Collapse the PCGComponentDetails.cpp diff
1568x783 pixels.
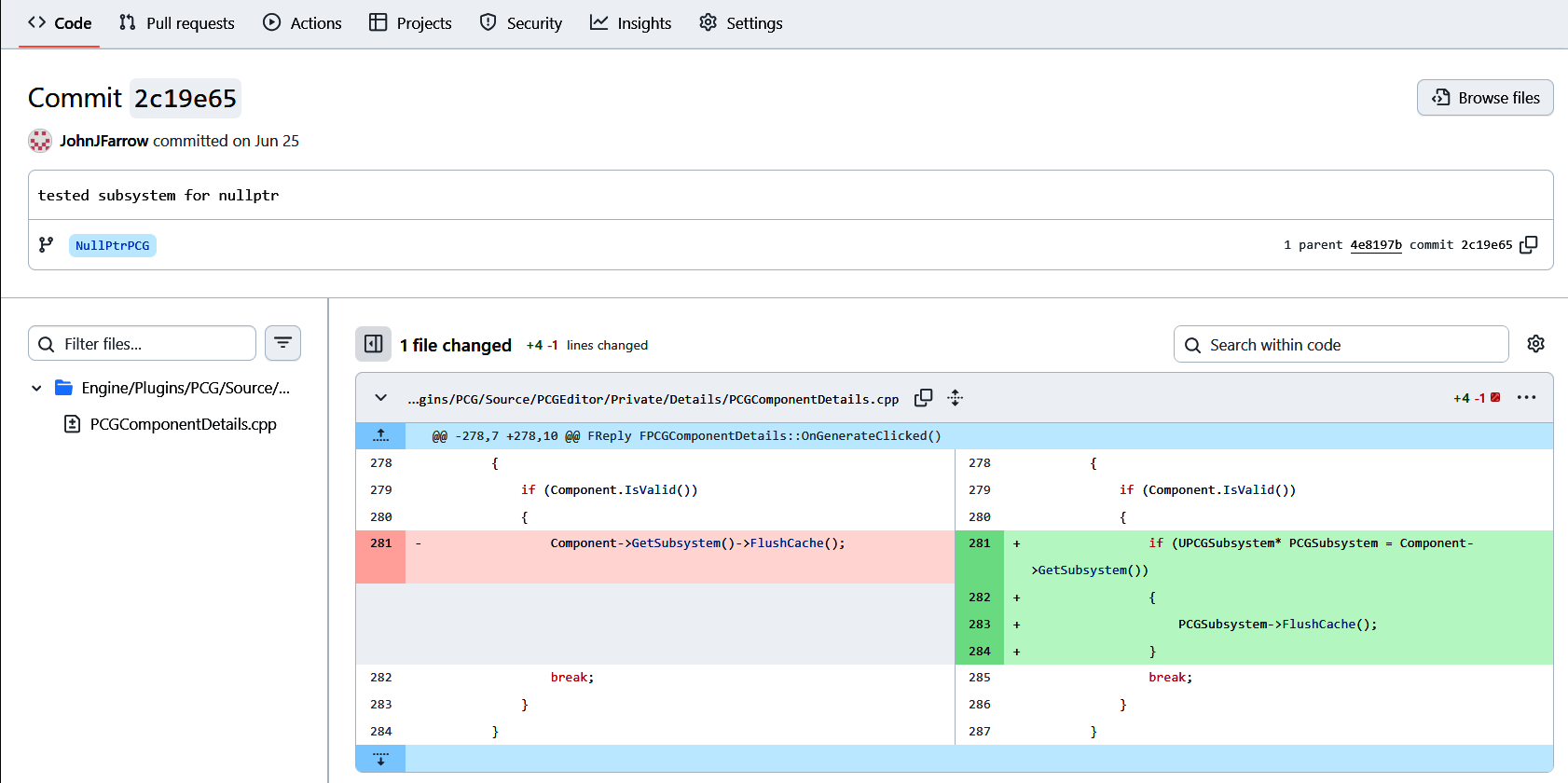pos(381,398)
